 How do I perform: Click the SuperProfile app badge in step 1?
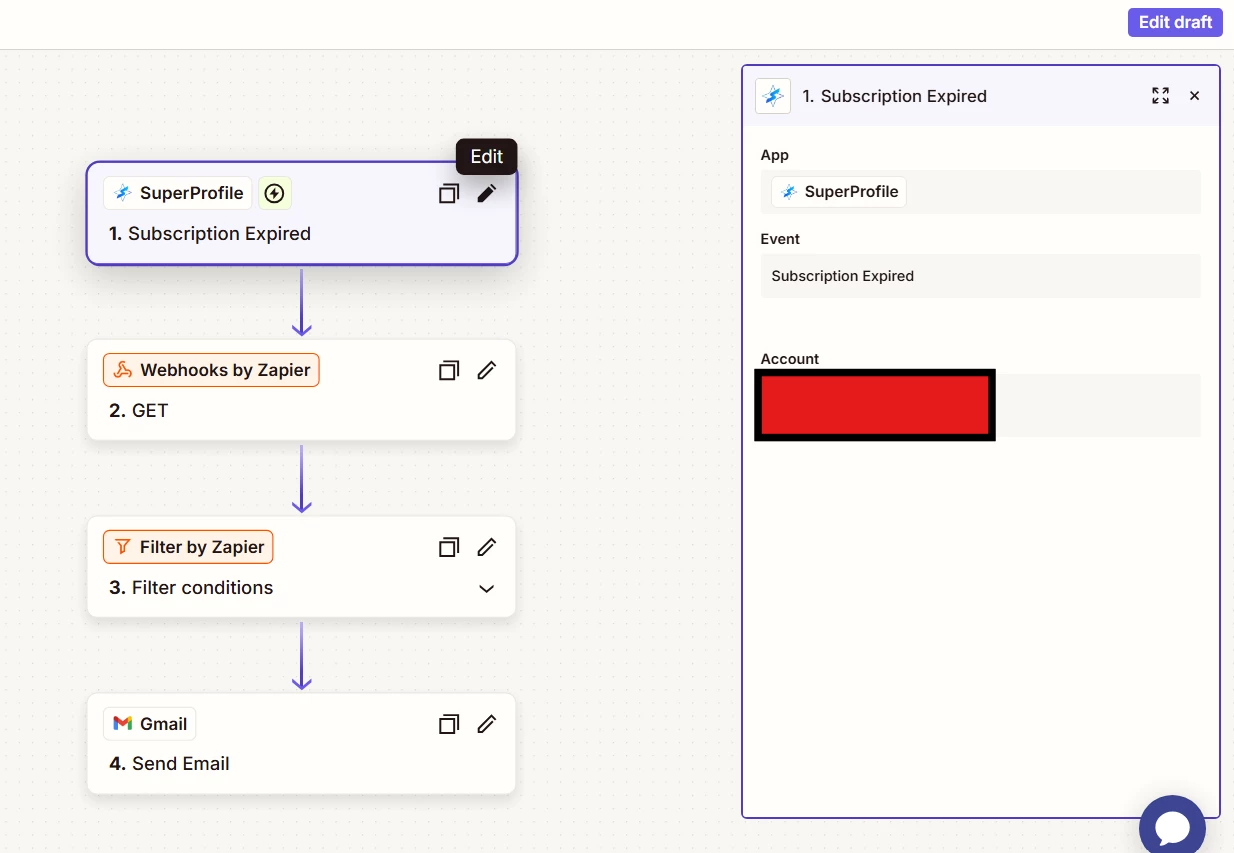178,193
